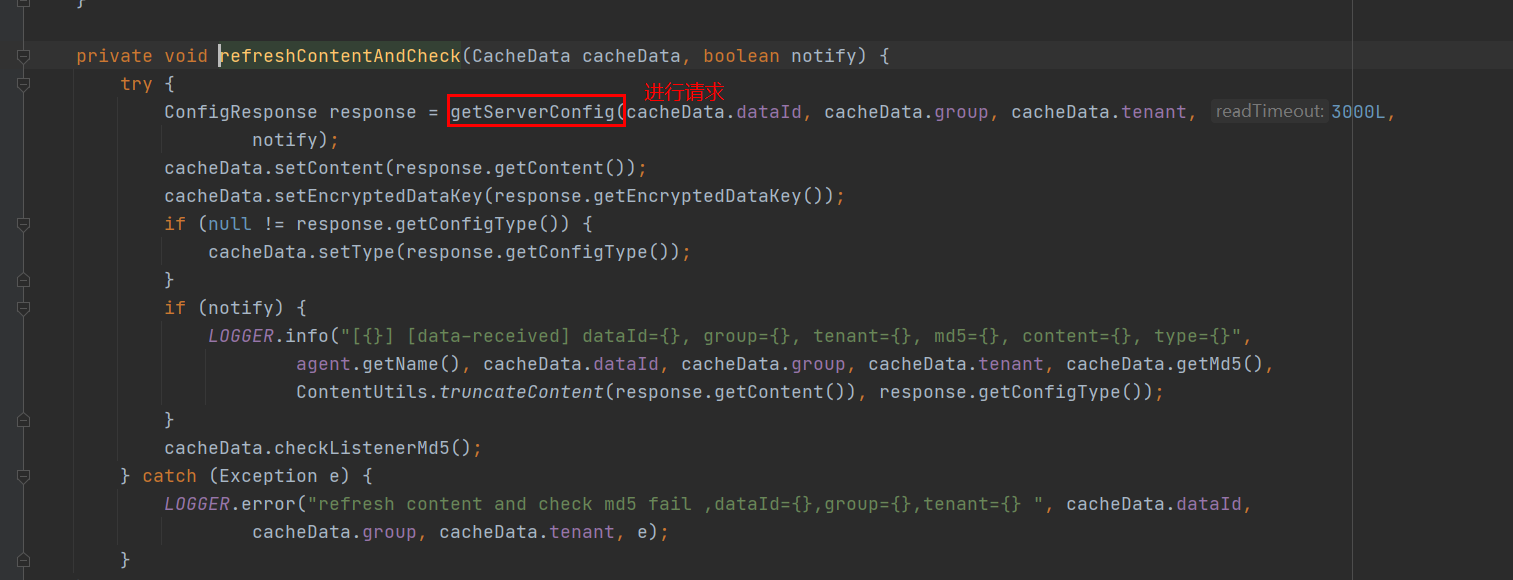Click fold-end marker above the checkListenerMd5 line

pos(24,420)
